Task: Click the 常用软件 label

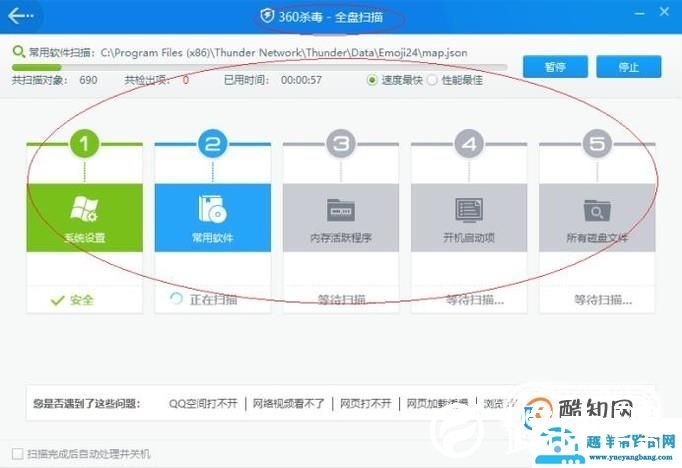Action: pyautogui.click(x=213, y=238)
